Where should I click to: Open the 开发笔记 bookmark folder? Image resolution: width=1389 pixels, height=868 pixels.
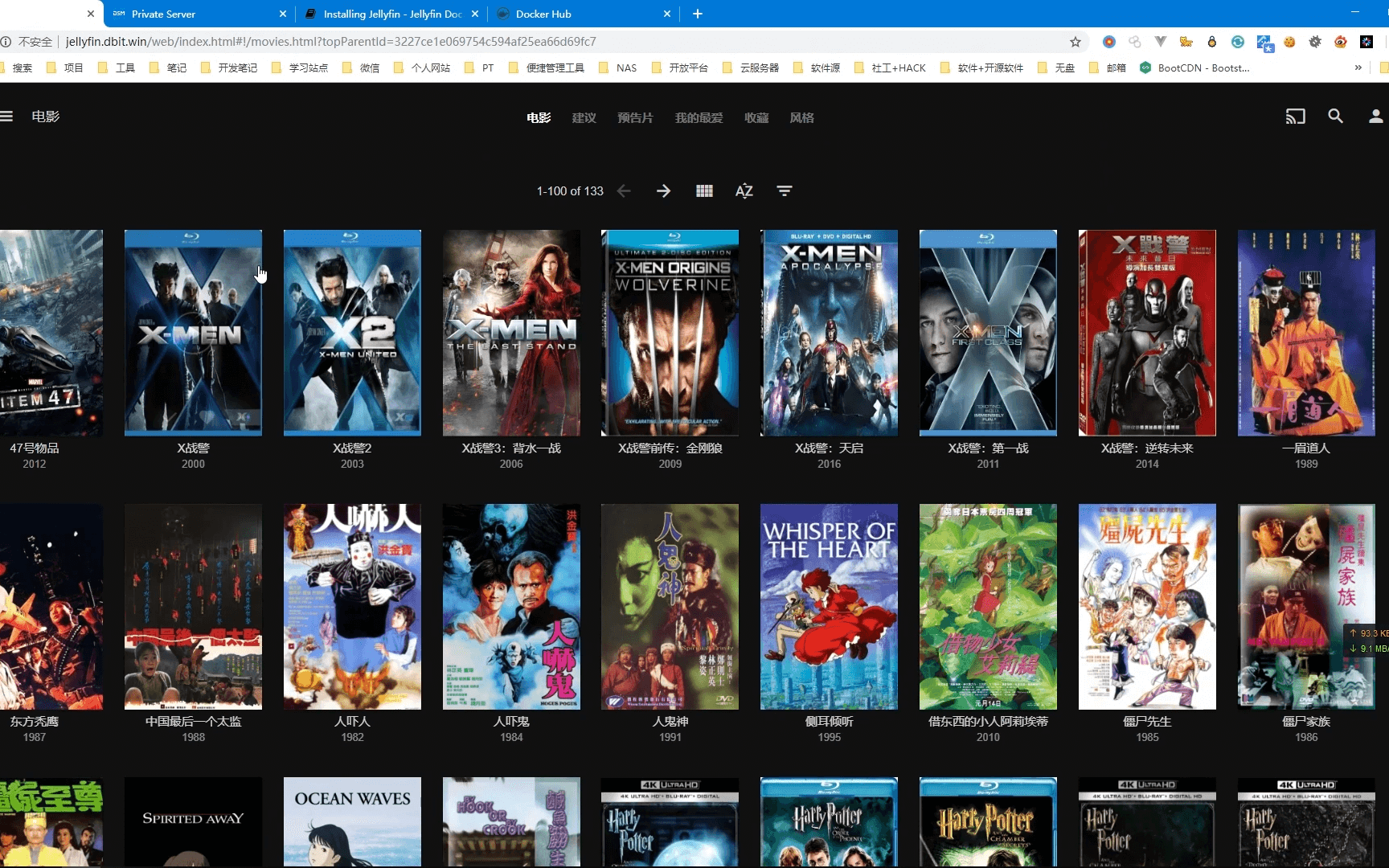pyautogui.click(x=229, y=68)
